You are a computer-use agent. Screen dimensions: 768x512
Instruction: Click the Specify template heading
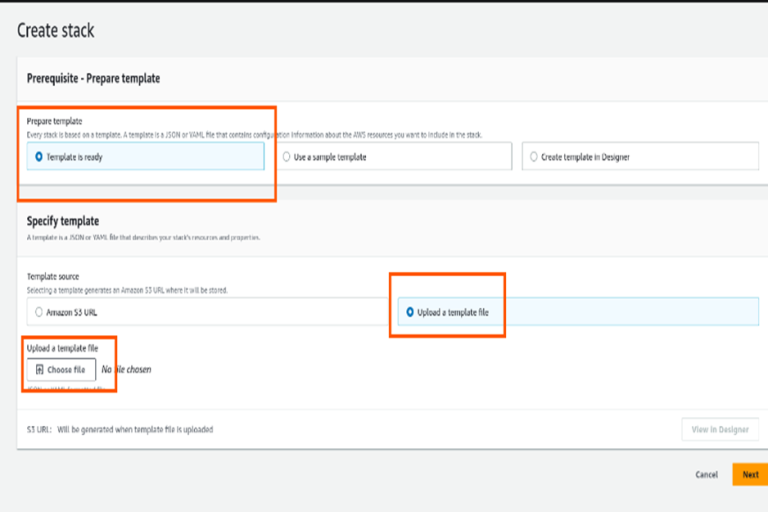[63, 221]
